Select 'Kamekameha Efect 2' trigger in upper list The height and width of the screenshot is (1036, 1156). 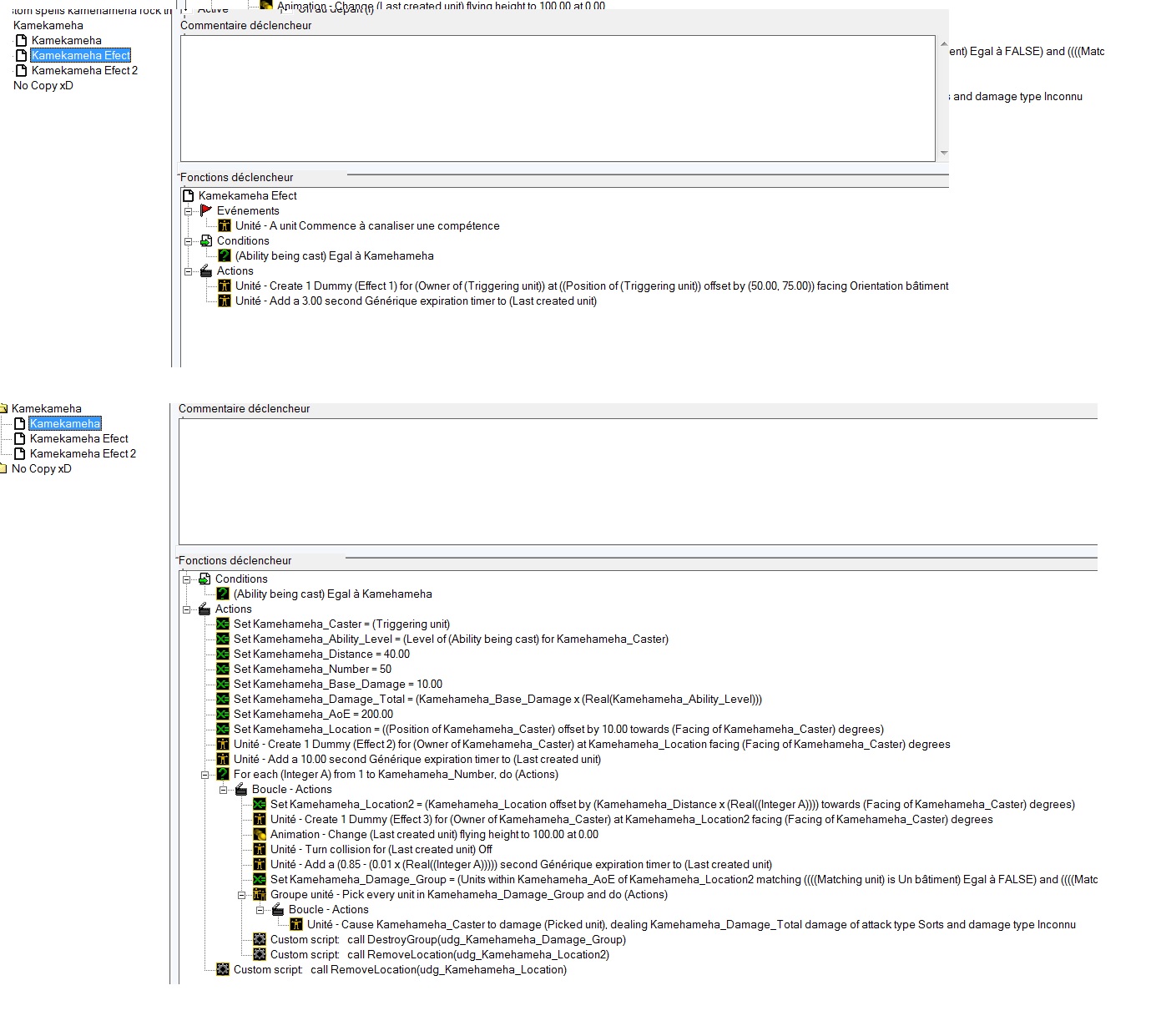pos(84,70)
